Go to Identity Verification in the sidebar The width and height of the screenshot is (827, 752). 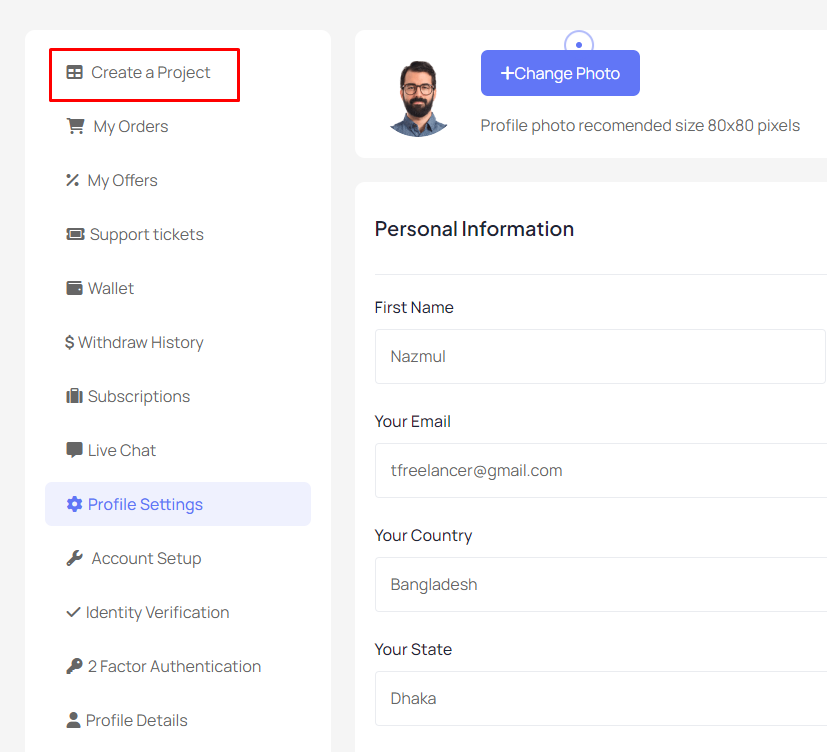coord(148,612)
